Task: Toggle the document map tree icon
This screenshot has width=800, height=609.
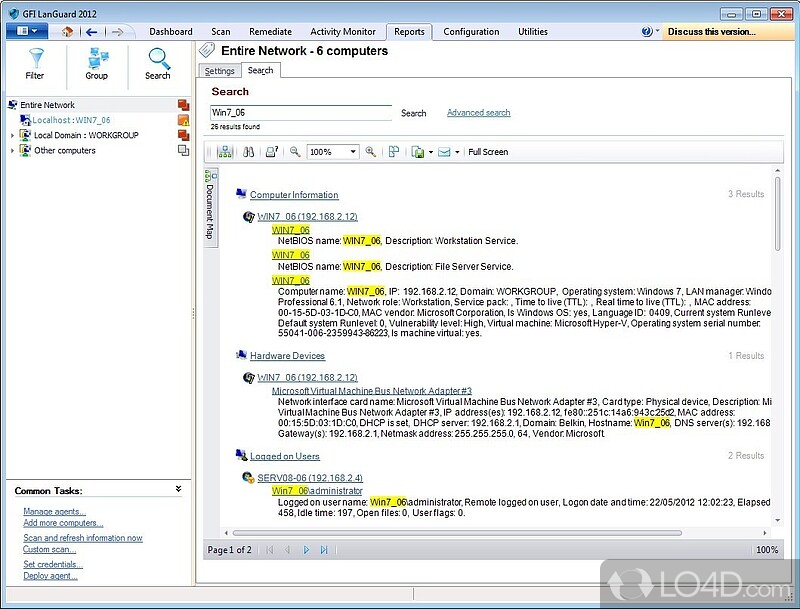Action: point(223,152)
